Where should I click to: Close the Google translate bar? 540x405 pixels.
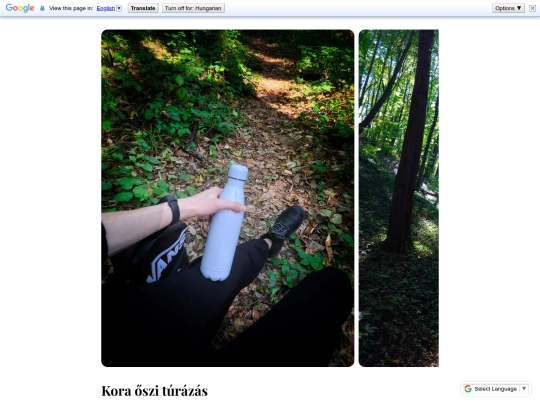click(x=532, y=8)
